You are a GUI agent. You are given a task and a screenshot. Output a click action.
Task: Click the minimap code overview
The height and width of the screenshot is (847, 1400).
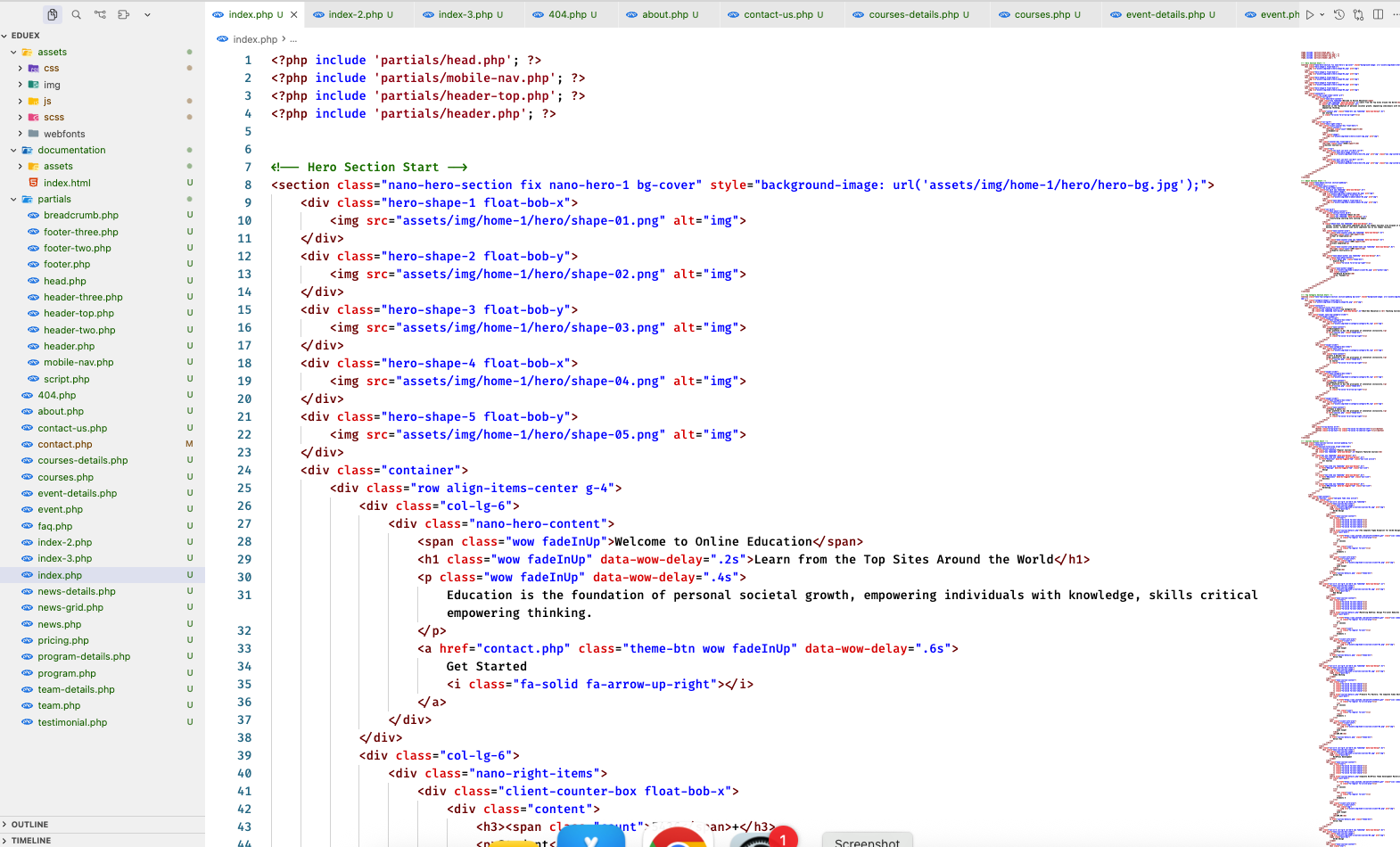point(1348,357)
